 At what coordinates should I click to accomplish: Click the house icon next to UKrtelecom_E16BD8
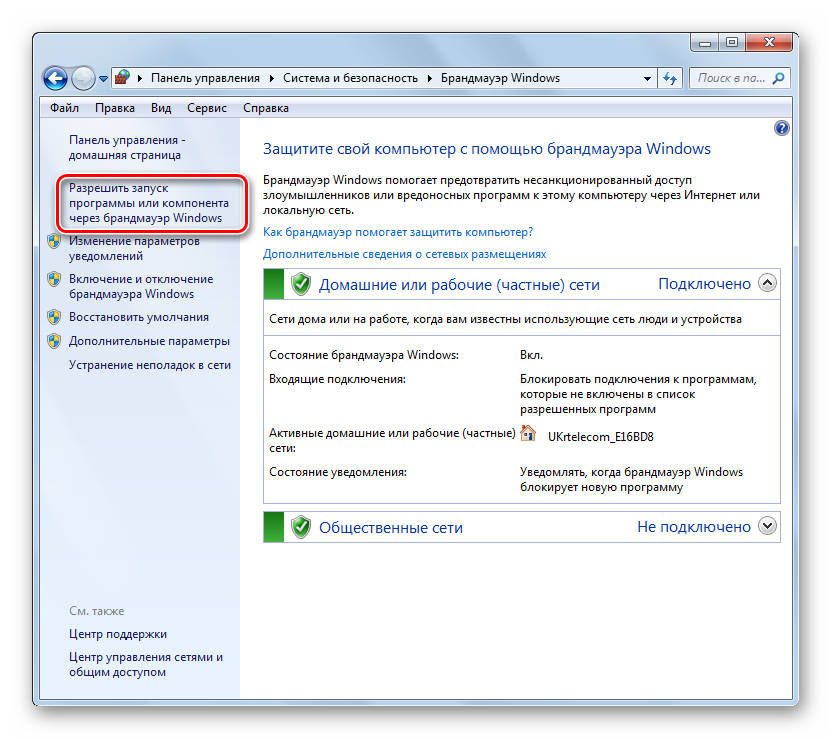(x=529, y=434)
